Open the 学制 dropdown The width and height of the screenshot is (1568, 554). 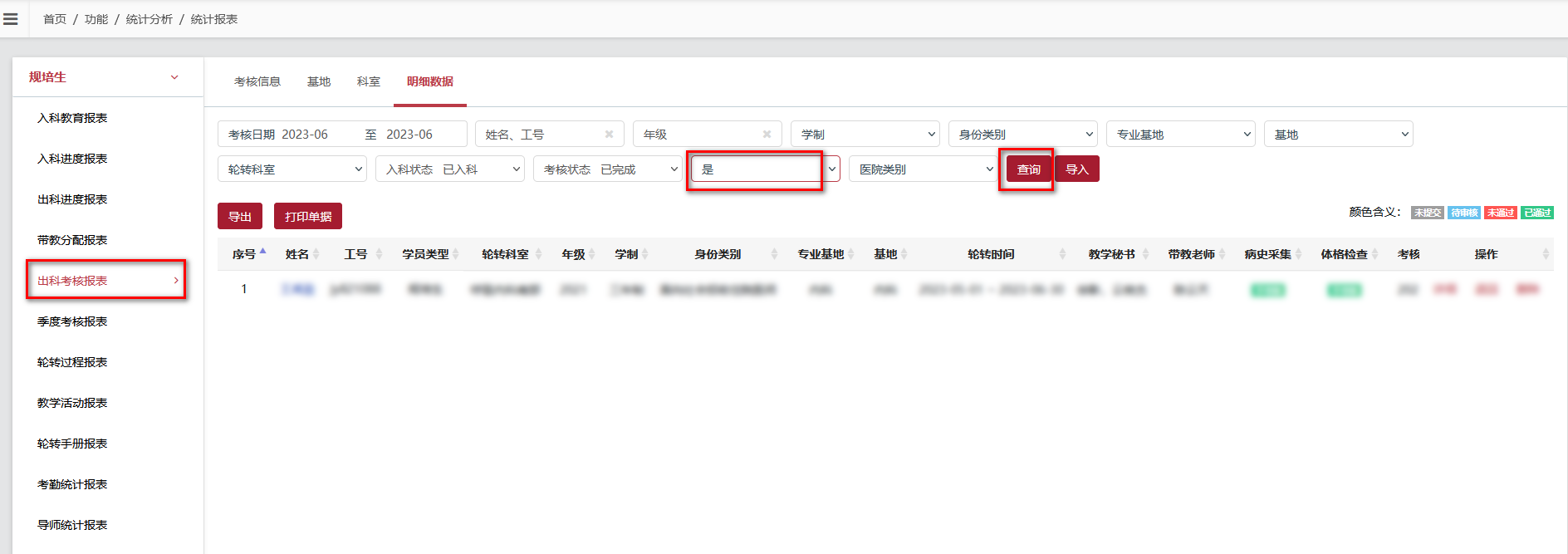coord(865,135)
